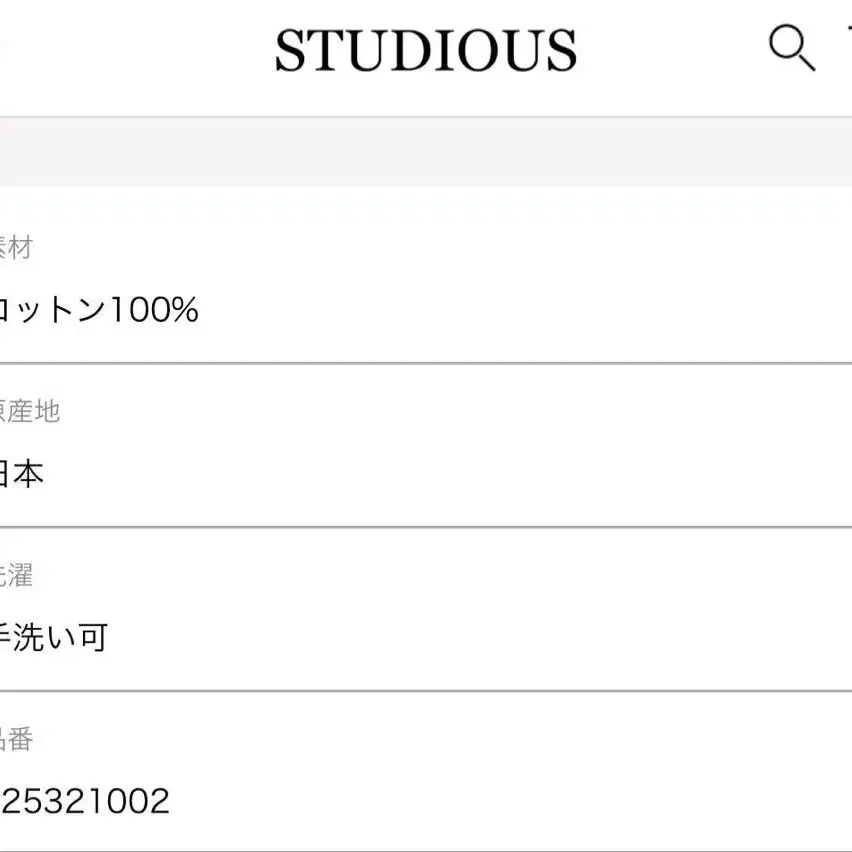Click the divider line below 日本
The image size is (852, 852).
coord(426,527)
